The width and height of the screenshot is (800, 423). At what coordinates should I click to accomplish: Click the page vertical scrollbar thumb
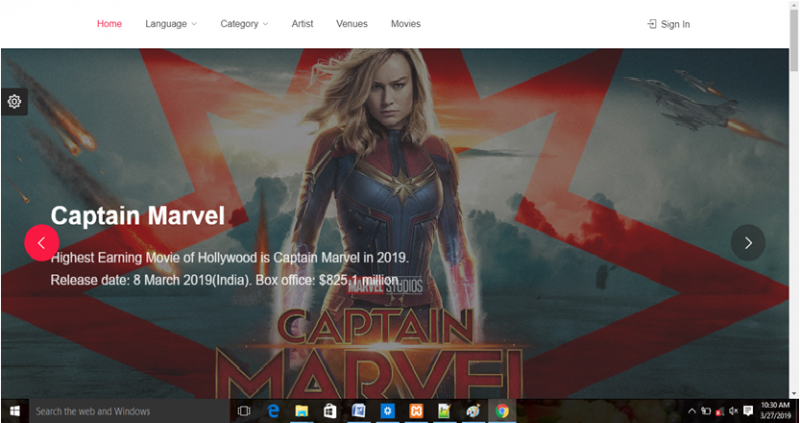(x=794, y=41)
